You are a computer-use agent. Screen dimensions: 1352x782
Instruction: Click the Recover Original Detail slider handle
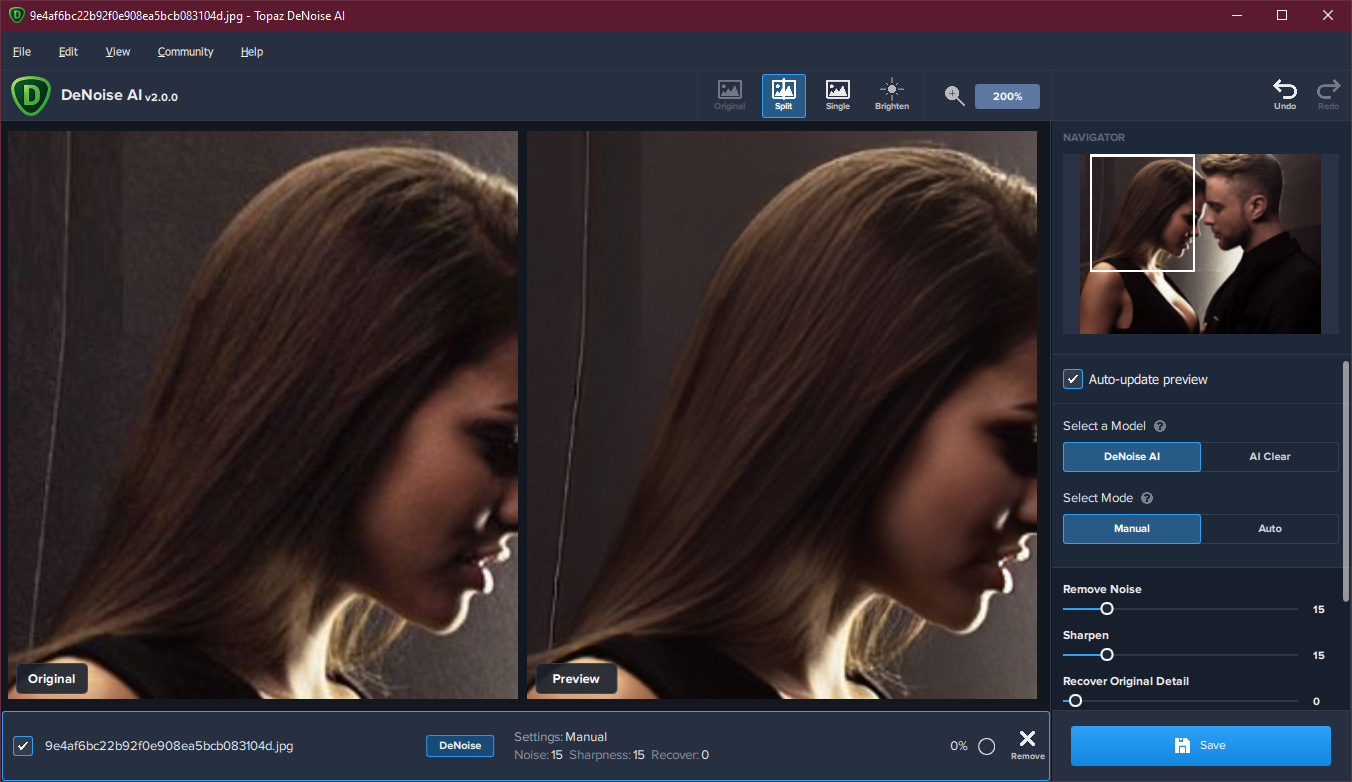coord(1075,701)
